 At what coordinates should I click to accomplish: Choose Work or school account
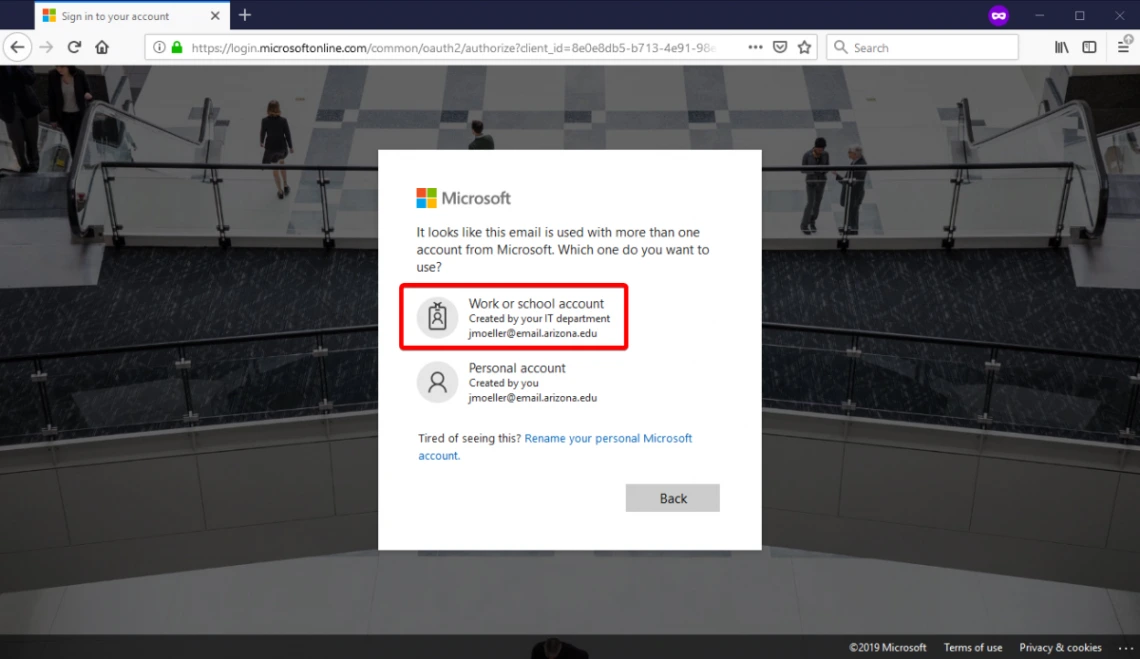[513, 317]
